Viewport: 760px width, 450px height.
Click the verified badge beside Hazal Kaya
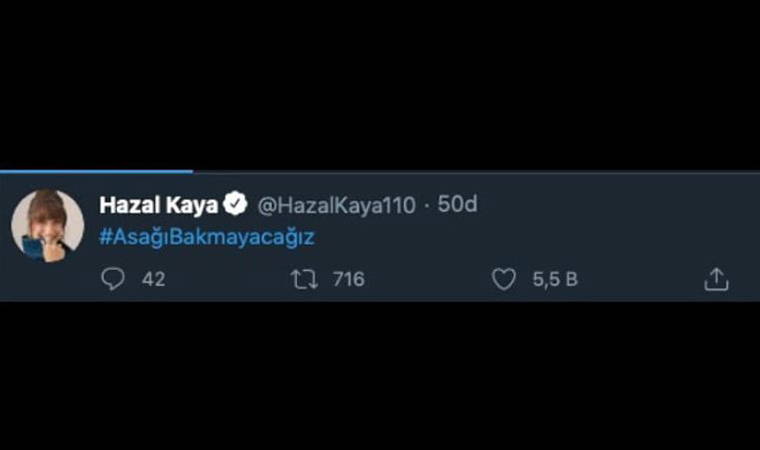click(x=236, y=204)
